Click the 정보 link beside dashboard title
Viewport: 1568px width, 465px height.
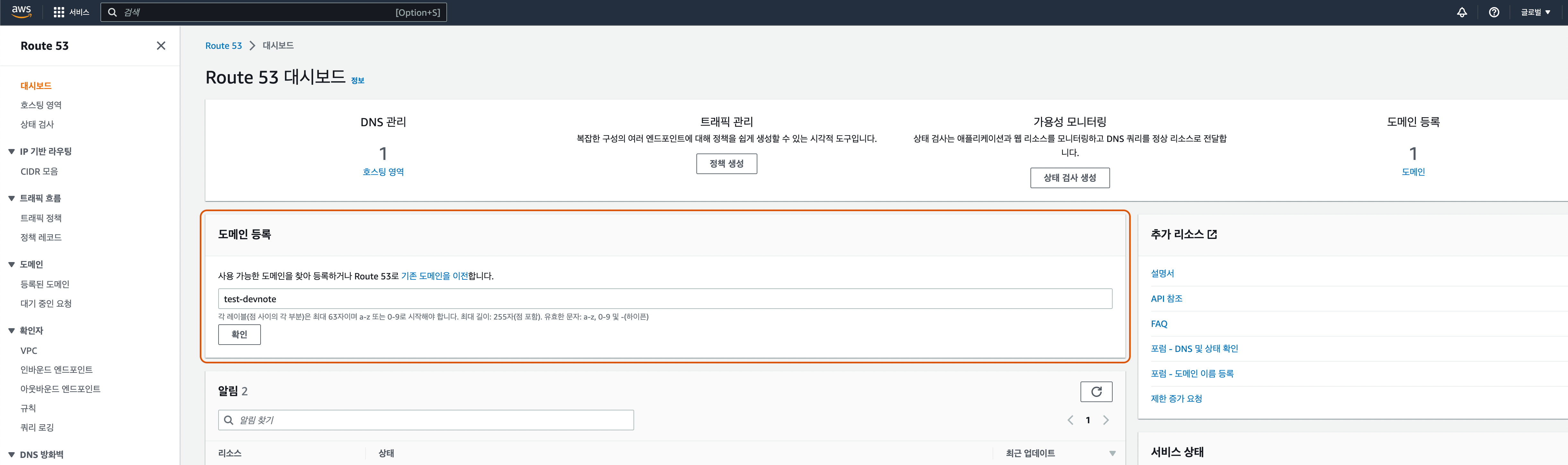point(357,81)
